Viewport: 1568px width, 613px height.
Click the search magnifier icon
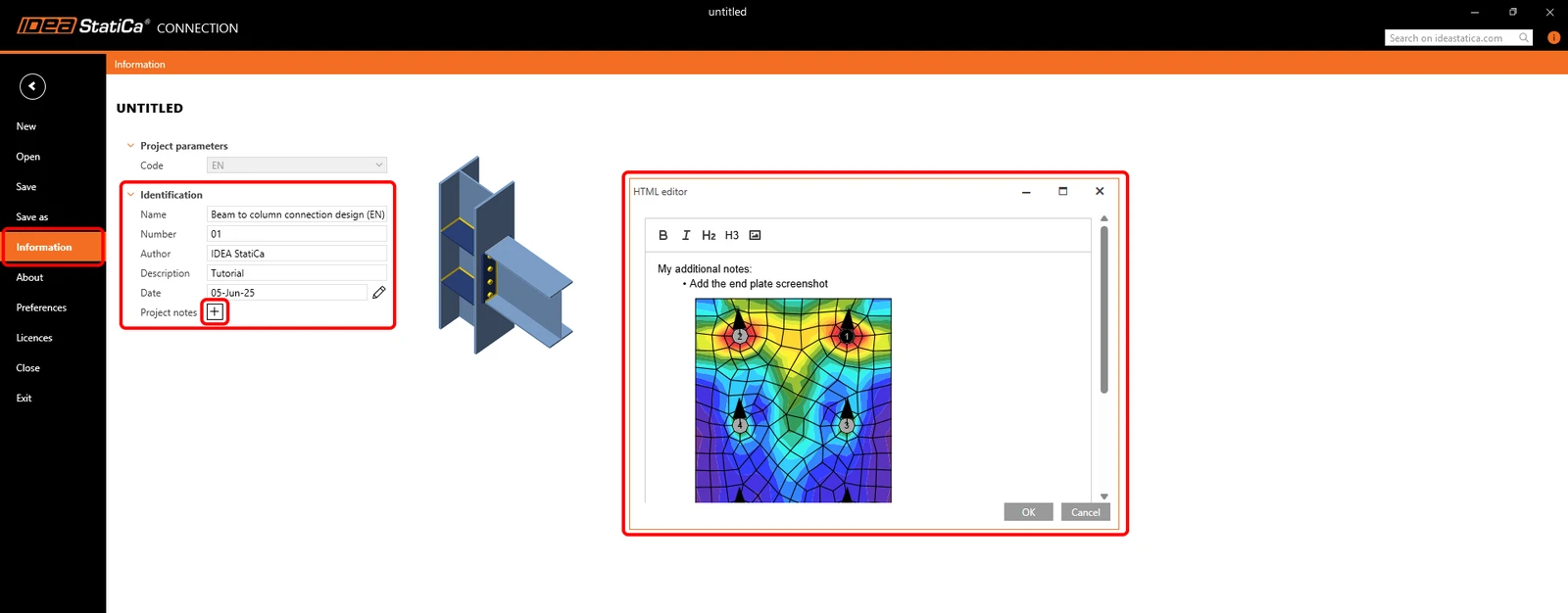1524,37
